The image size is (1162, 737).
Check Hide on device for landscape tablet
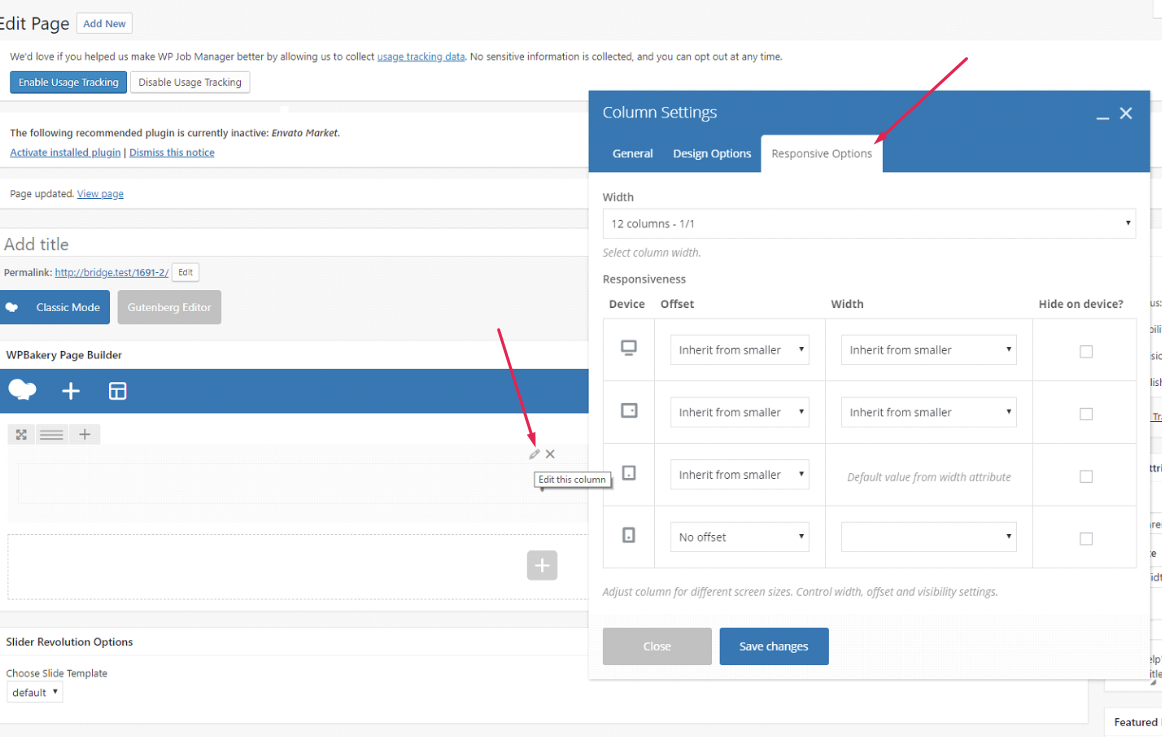click(x=1086, y=413)
